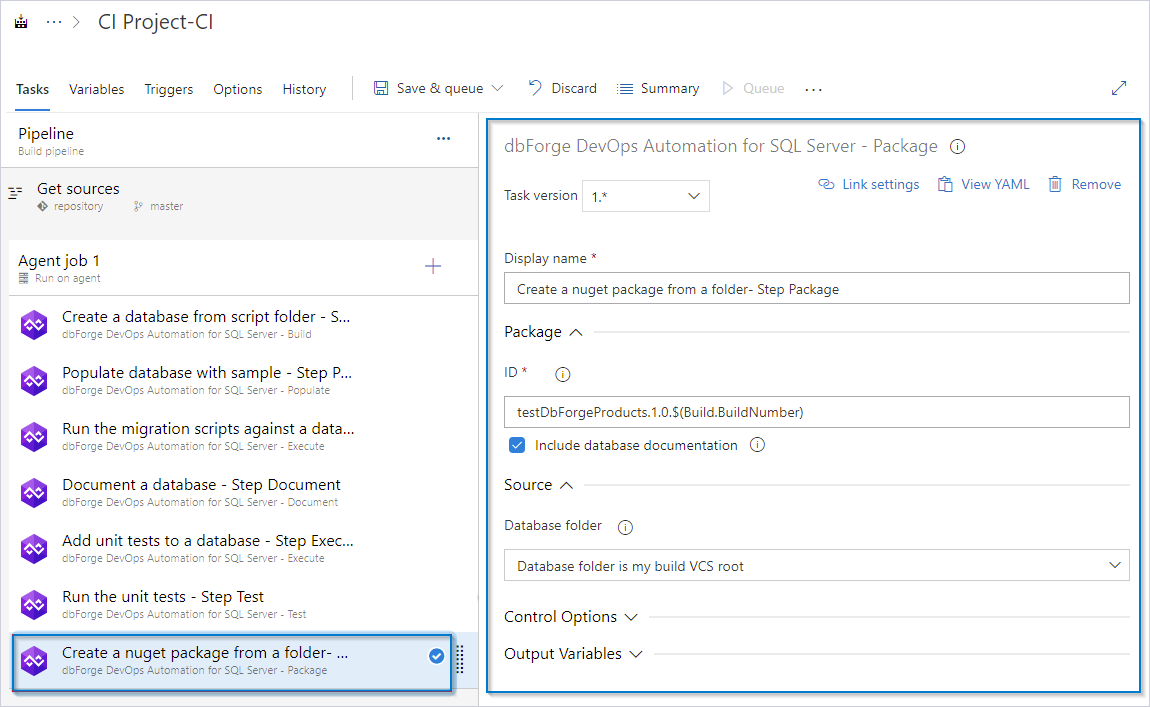Click the blue checkmark on the nuget package task
Screen dimensions: 1150x707
[436, 656]
